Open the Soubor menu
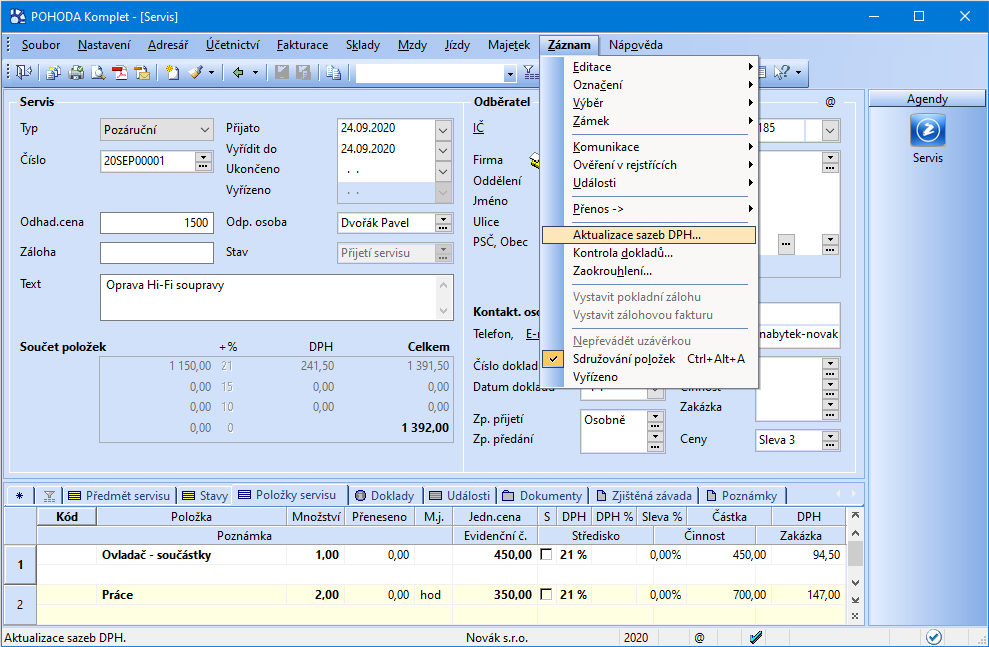 coord(41,45)
